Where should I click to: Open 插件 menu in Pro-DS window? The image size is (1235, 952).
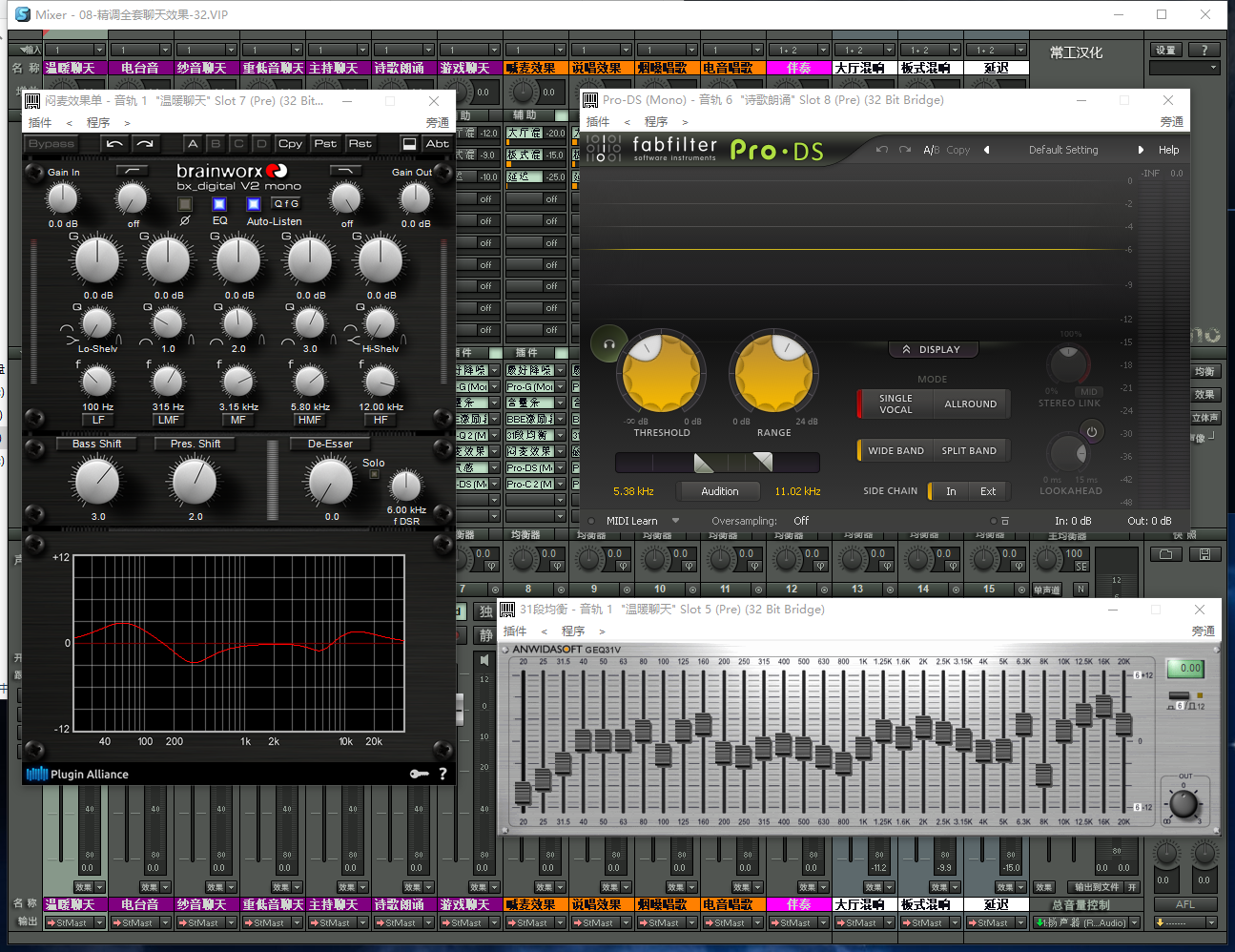click(x=597, y=121)
